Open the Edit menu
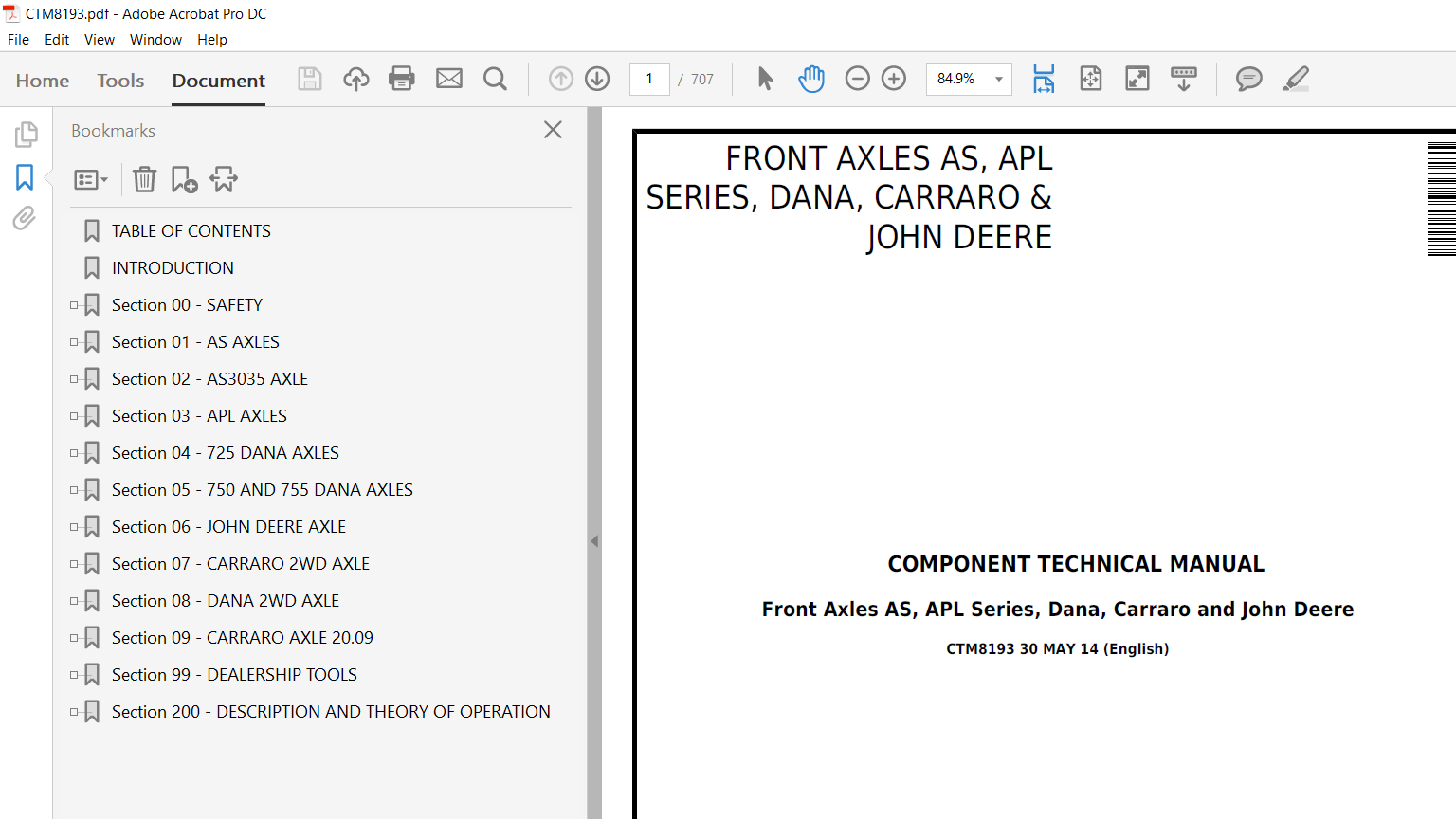This screenshot has width=1456, height=819. click(57, 40)
